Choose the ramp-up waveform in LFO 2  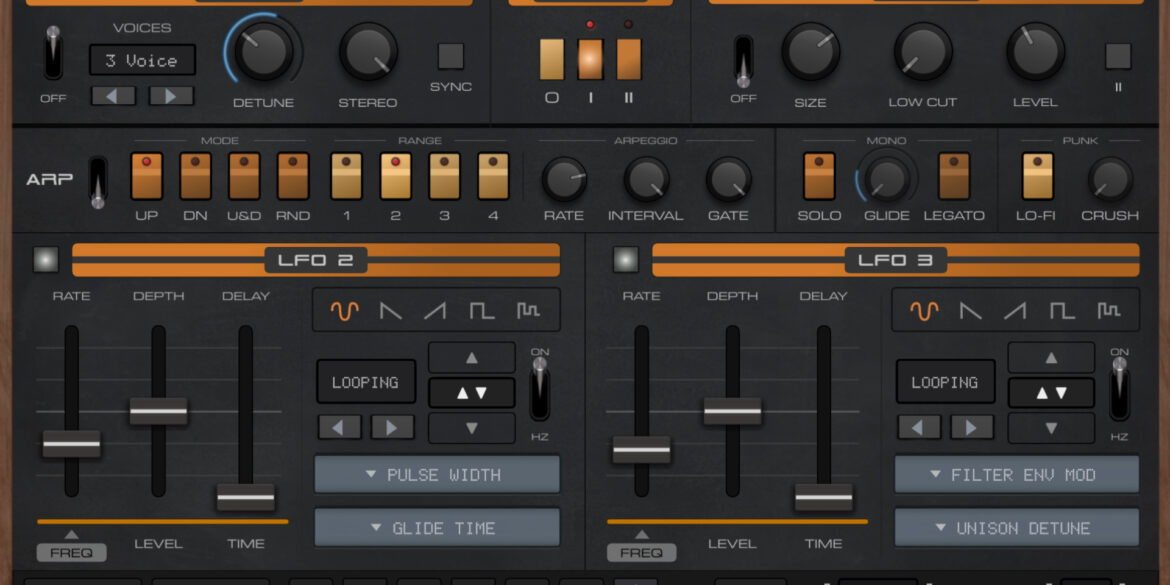[437, 310]
